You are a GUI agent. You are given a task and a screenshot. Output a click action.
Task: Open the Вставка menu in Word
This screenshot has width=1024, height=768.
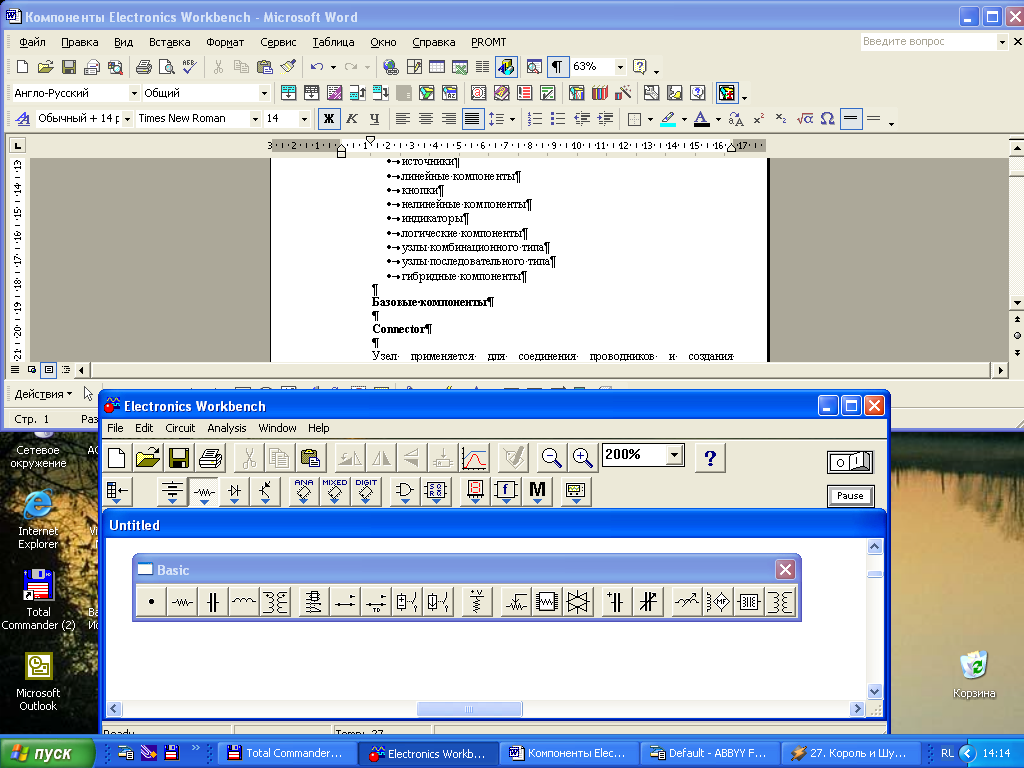(x=169, y=42)
